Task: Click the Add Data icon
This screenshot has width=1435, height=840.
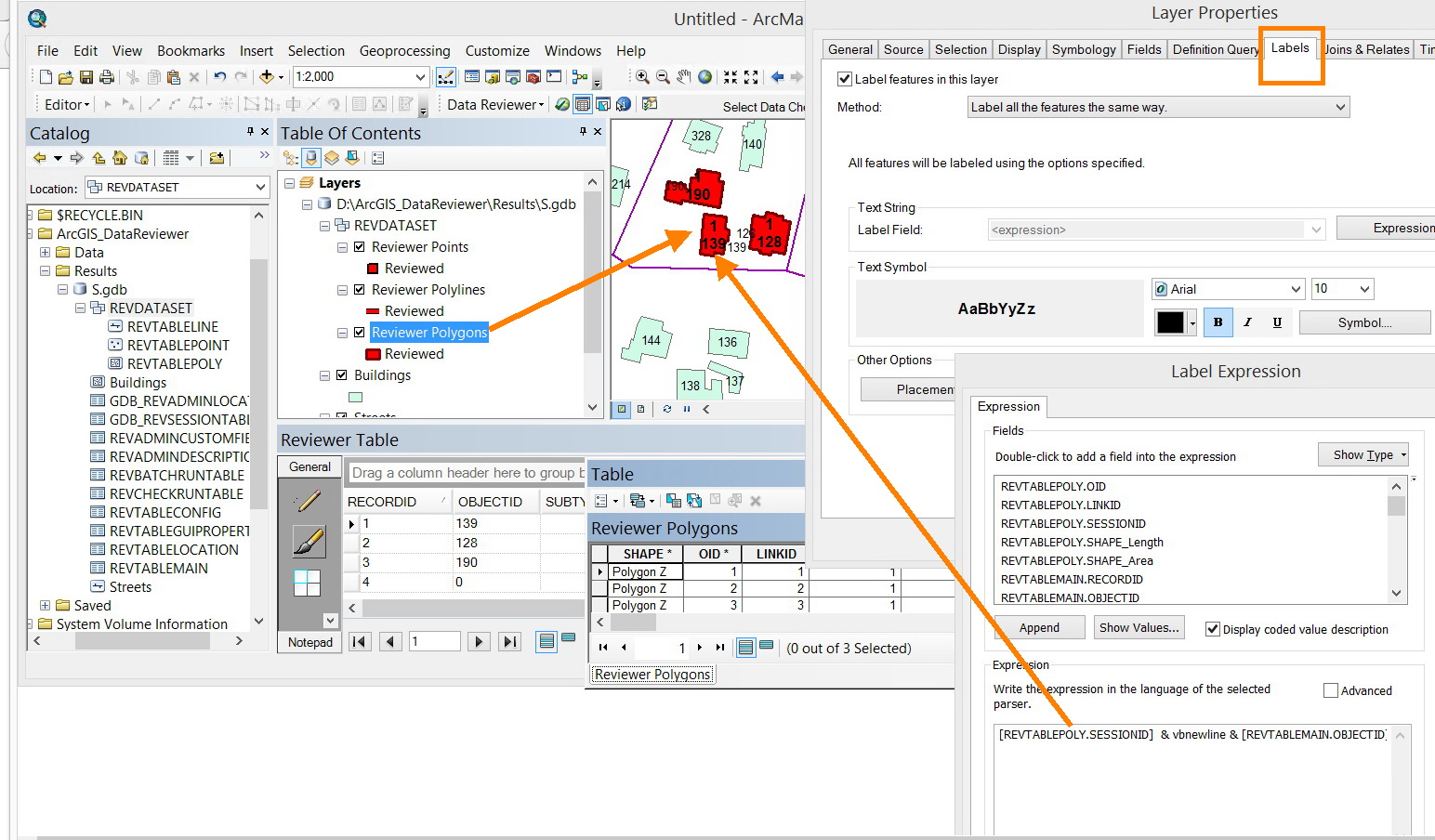Action: click(267, 77)
